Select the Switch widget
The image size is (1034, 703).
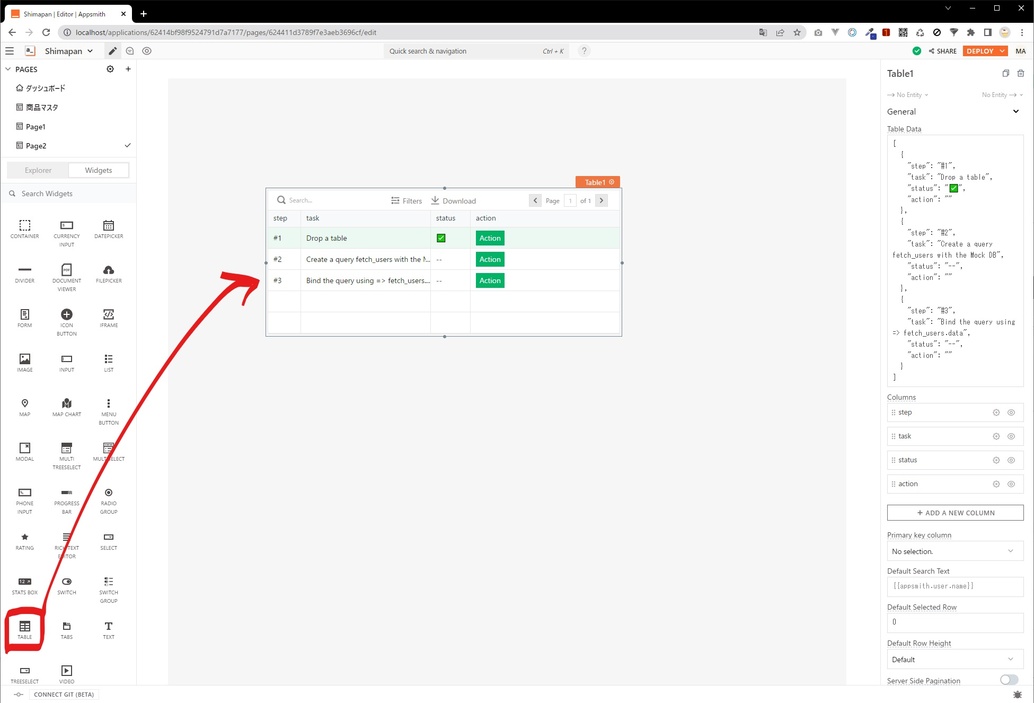tap(67, 586)
